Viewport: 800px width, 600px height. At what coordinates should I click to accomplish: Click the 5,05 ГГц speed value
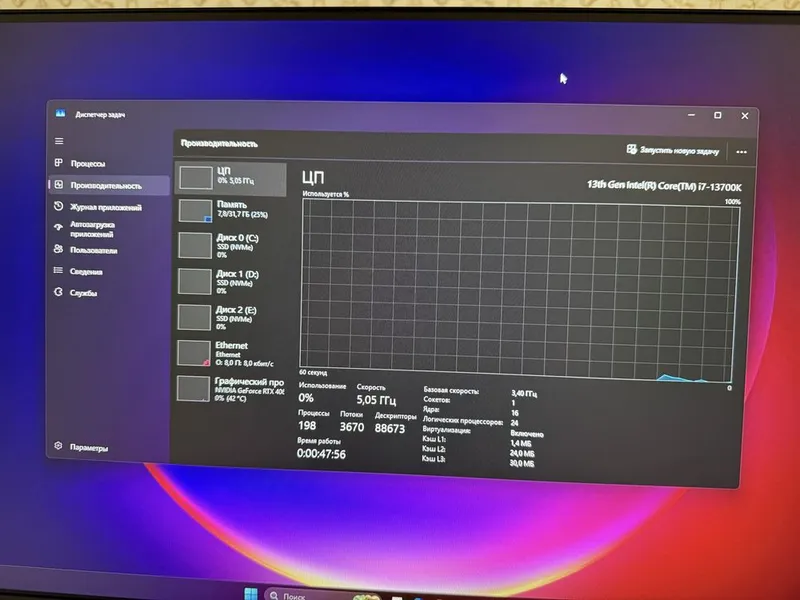tap(377, 399)
